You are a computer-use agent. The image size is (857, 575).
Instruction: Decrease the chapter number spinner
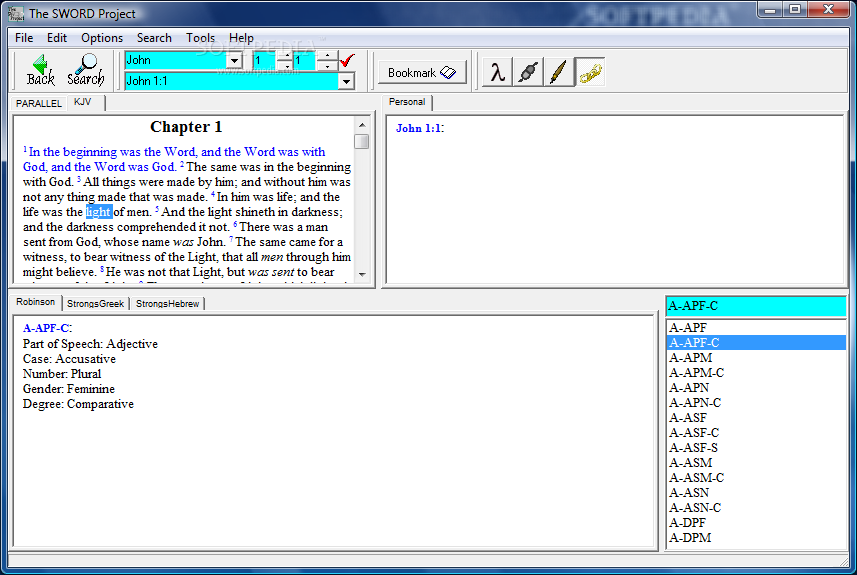(287, 66)
